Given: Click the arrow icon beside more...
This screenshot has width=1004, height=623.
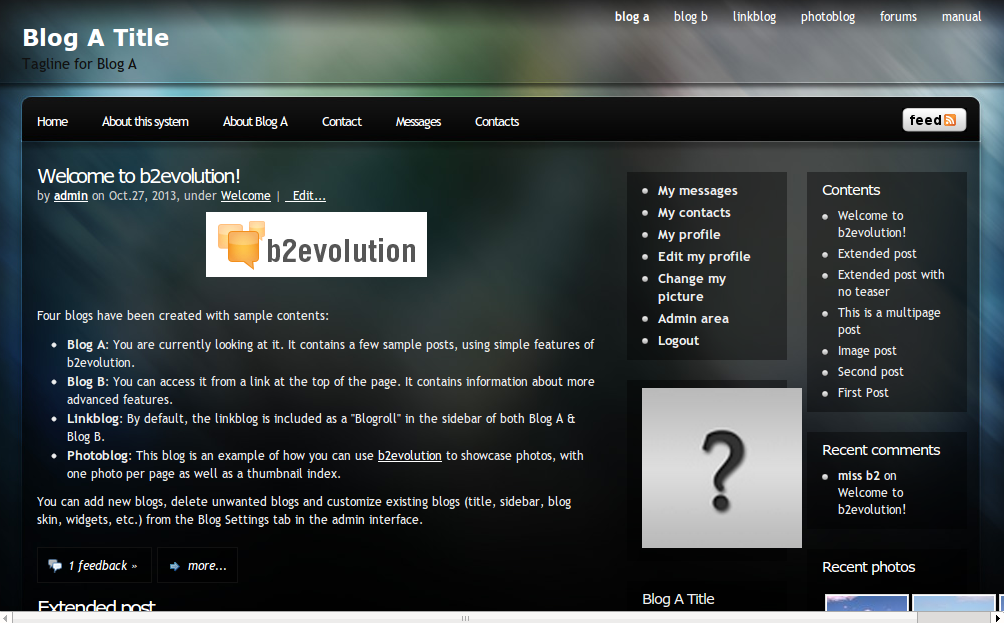Looking at the screenshot, I should point(174,566).
